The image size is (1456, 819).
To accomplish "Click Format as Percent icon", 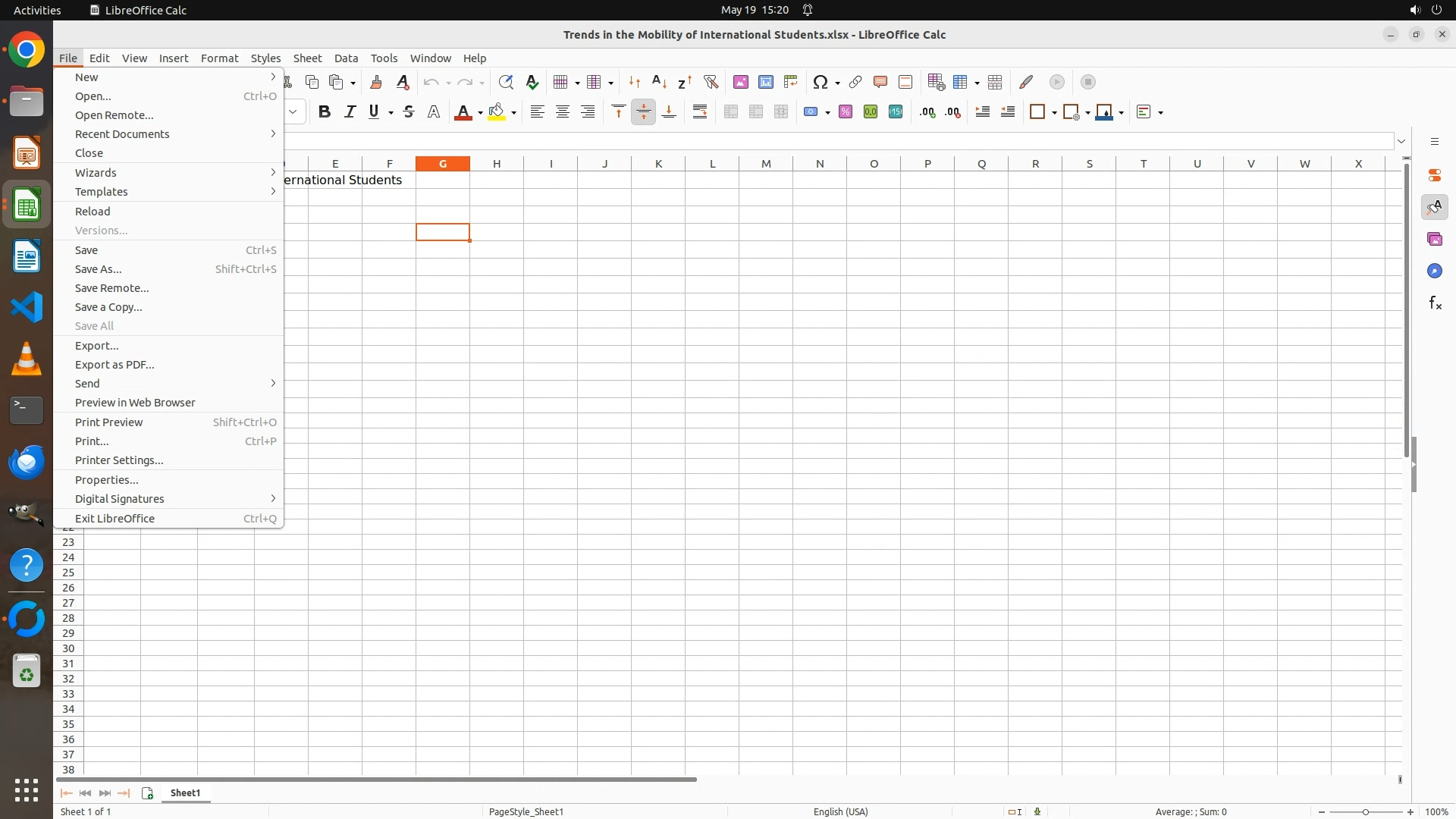I will click(x=845, y=112).
